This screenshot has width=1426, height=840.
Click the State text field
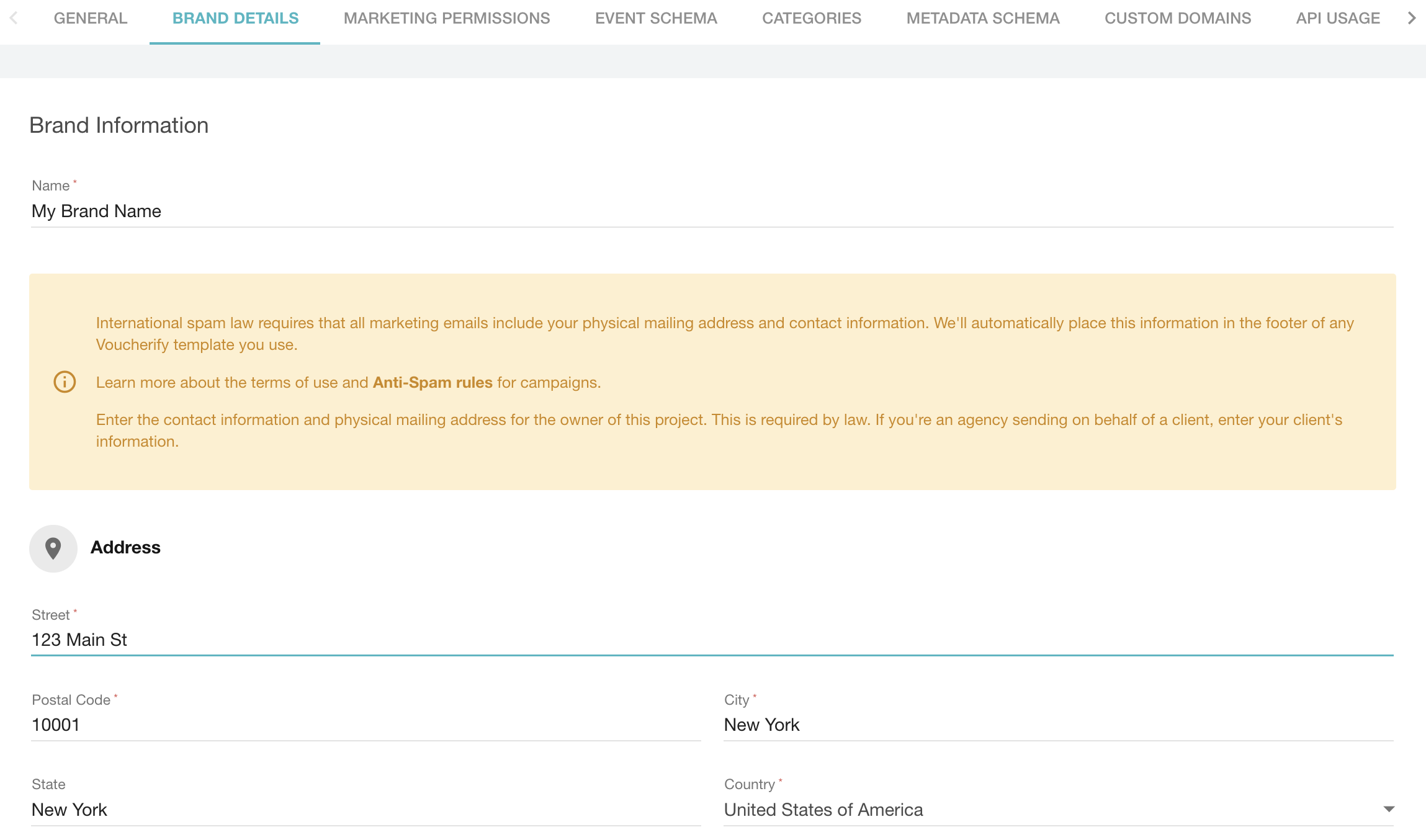(x=365, y=810)
